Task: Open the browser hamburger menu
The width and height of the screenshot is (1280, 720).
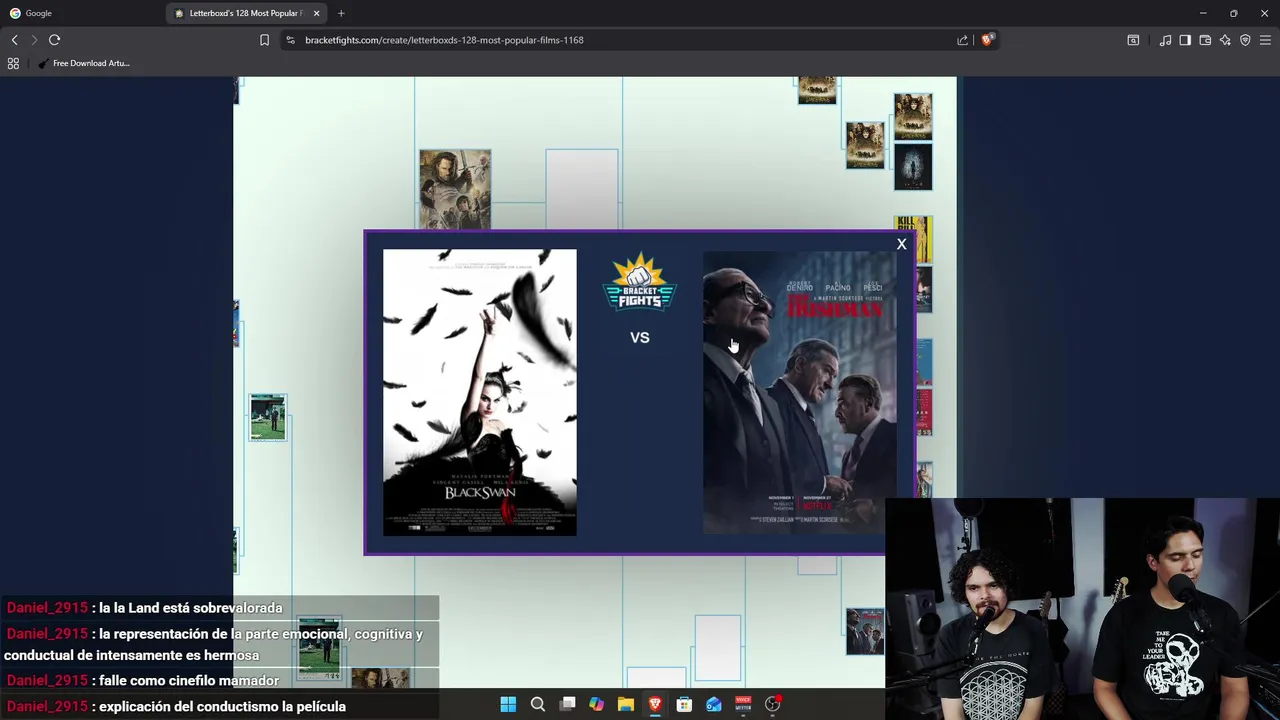Action: pyautogui.click(x=1265, y=40)
